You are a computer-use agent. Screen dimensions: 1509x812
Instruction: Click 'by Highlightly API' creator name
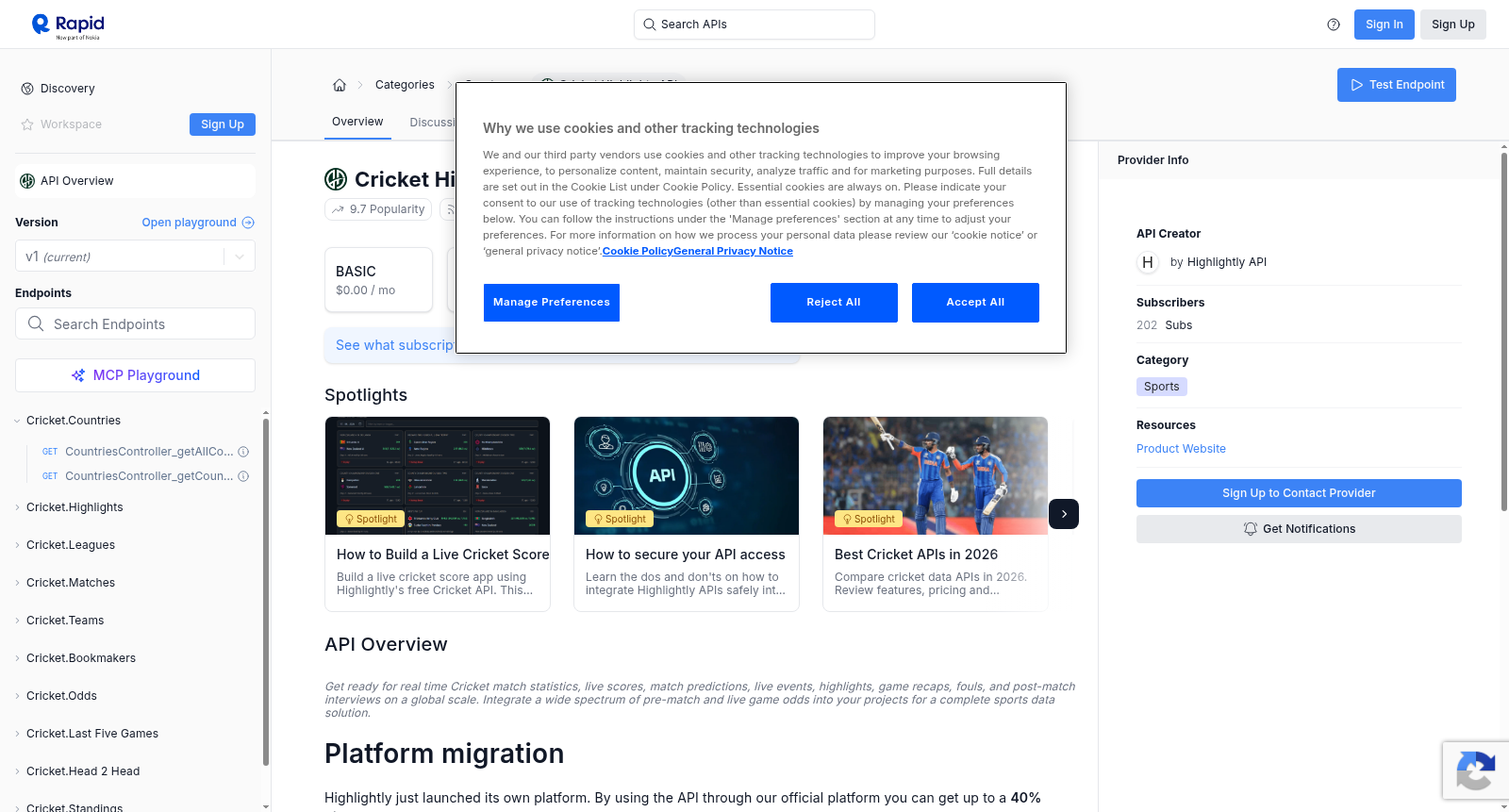coord(1219,262)
